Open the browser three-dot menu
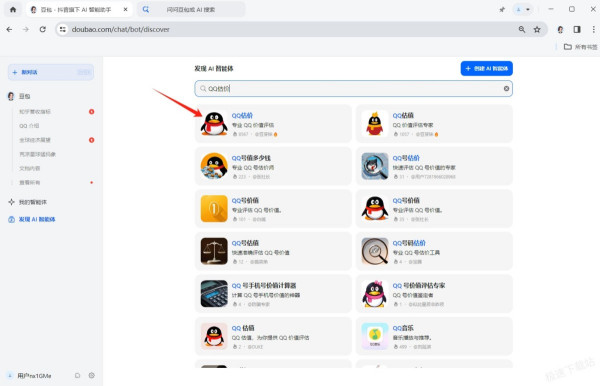 [x=593, y=29]
